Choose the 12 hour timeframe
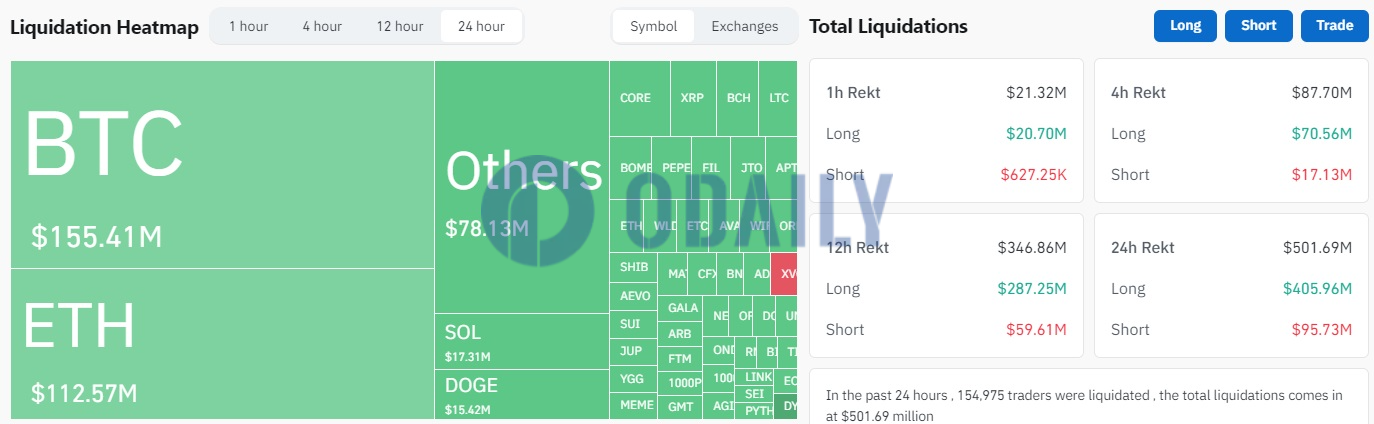1374x424 pixels. 399,26
